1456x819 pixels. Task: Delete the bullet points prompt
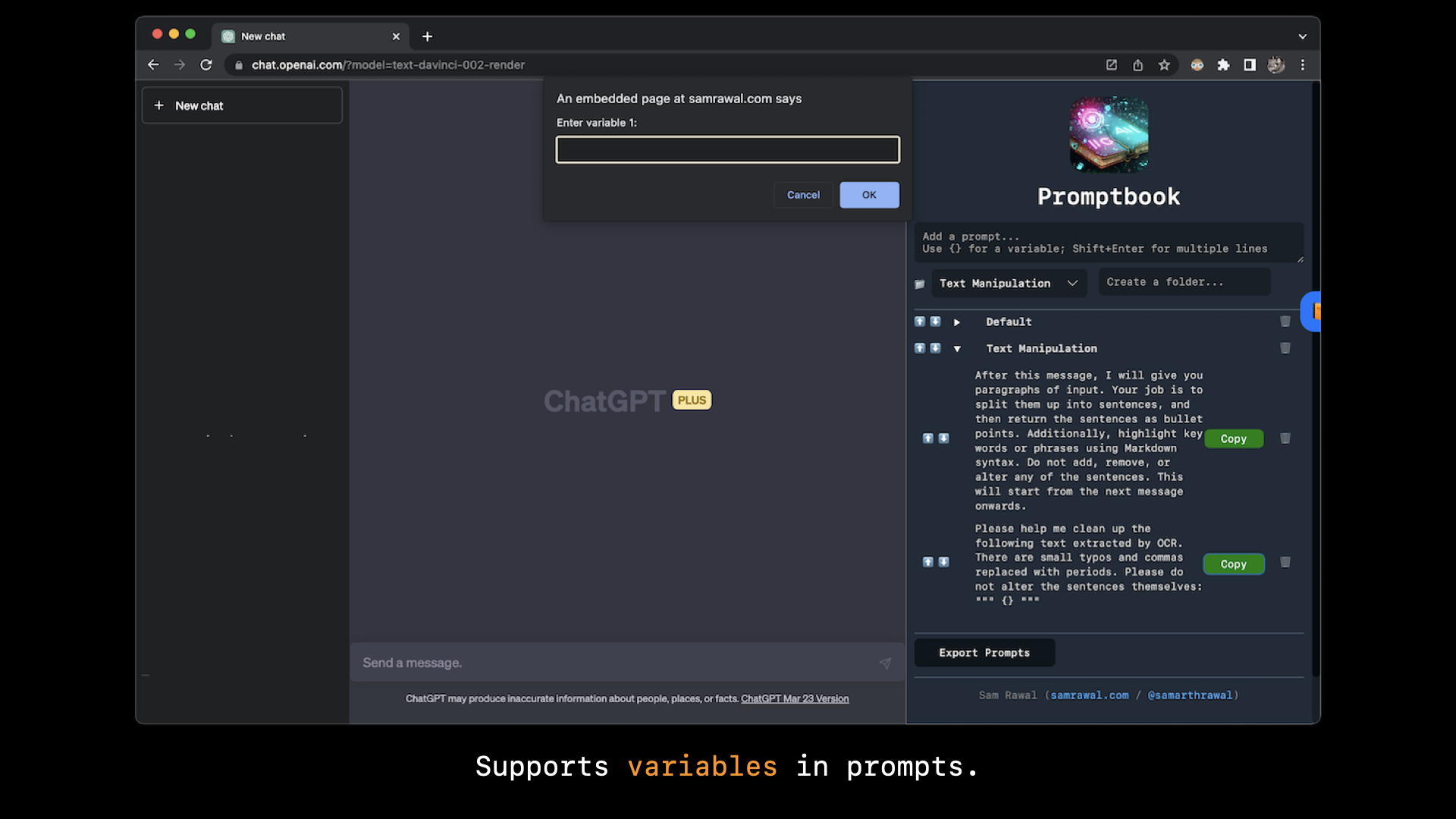pyautogui.click(x=1285, y=438)
